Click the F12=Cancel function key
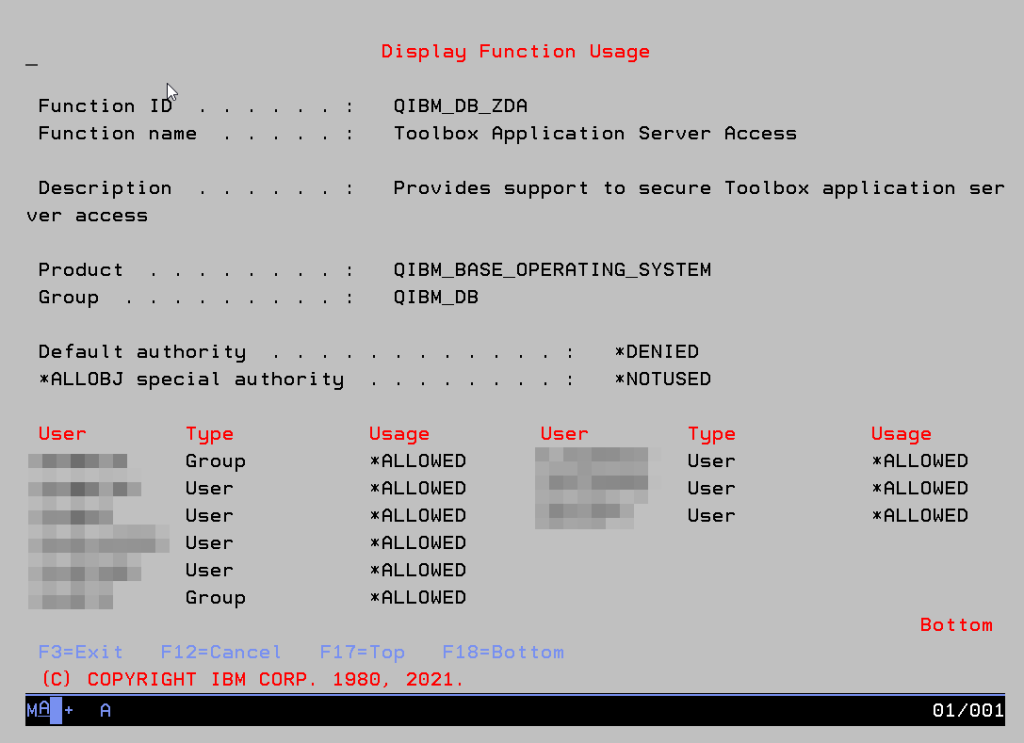Viewport: 1024px width, 743px height. [221, 652]
